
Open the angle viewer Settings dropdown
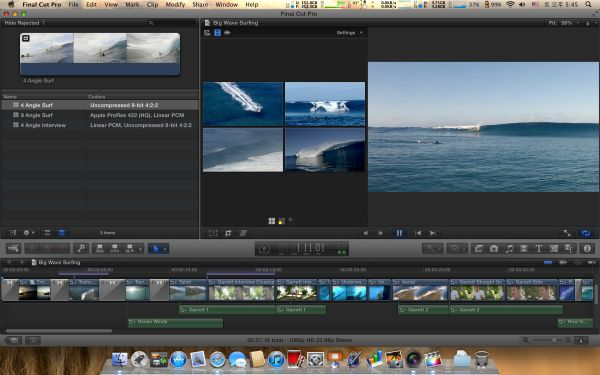pos(349,33)
